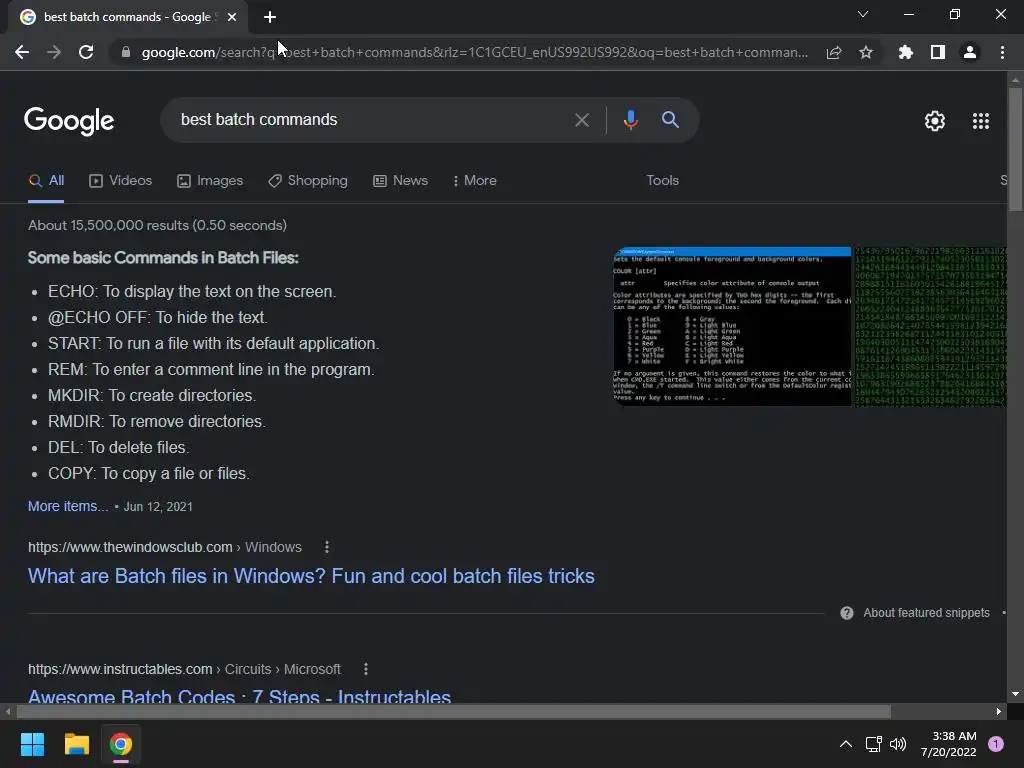Select the COPY command list item
Image resolution: width=1024 pixels, height=768 pixels.
click(x=149, y=473)
